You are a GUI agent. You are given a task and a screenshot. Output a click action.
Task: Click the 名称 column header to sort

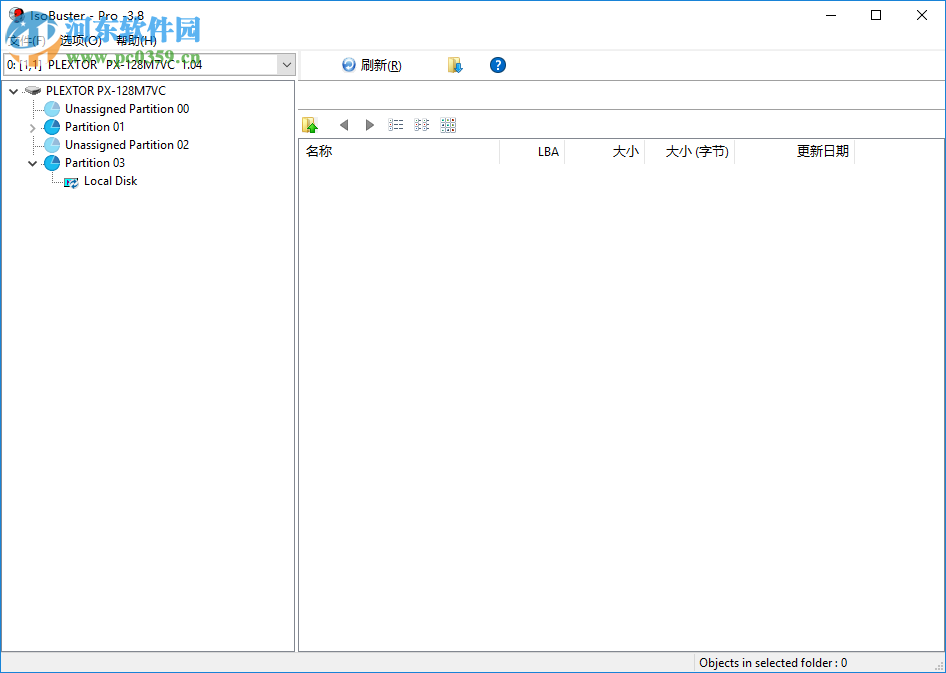tap(318, 151)
